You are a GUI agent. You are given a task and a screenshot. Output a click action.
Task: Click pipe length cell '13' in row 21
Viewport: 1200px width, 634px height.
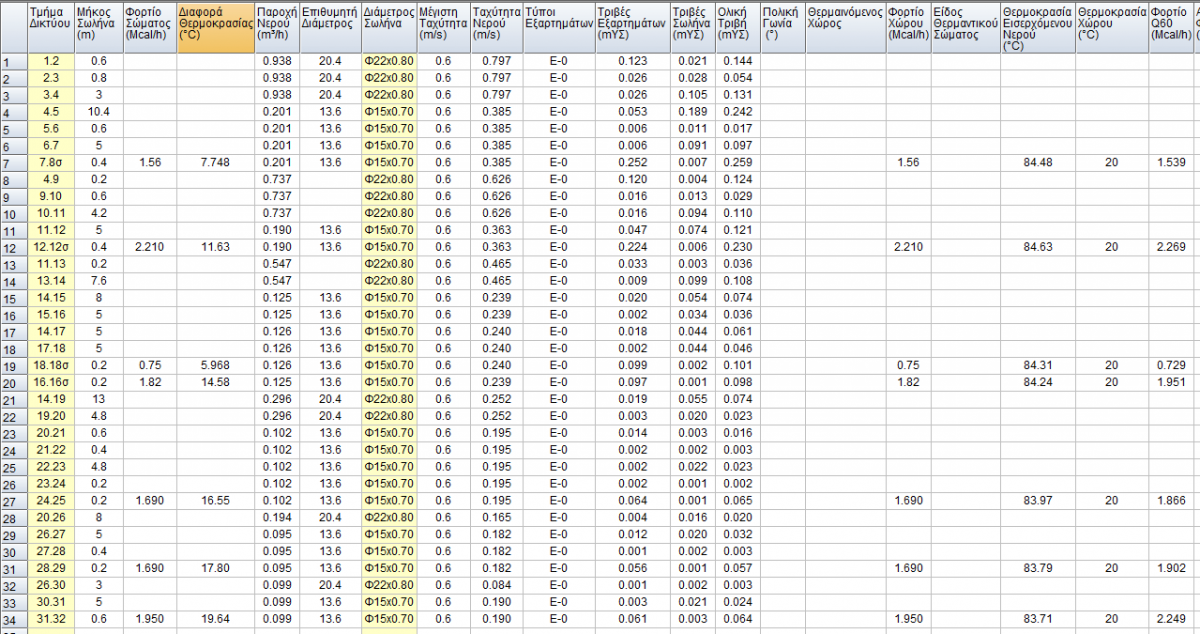[x=99, y=399]
